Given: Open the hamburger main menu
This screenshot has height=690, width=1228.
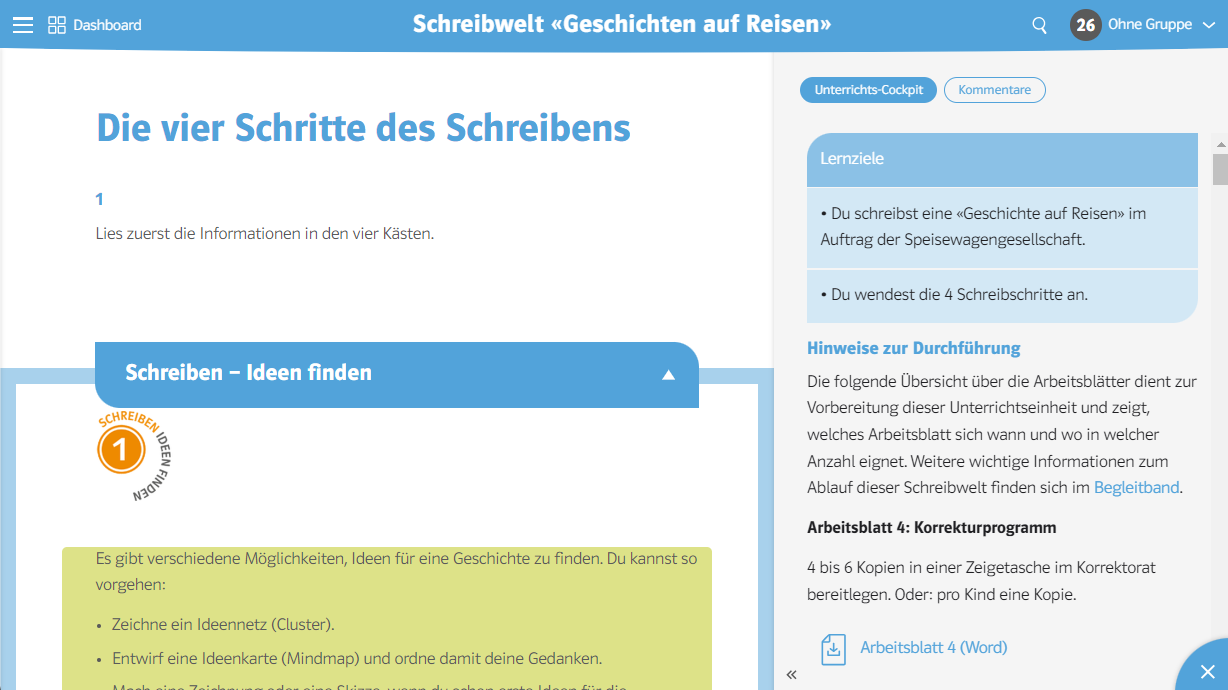Looking at the screenshot, I should coord(22,25).
